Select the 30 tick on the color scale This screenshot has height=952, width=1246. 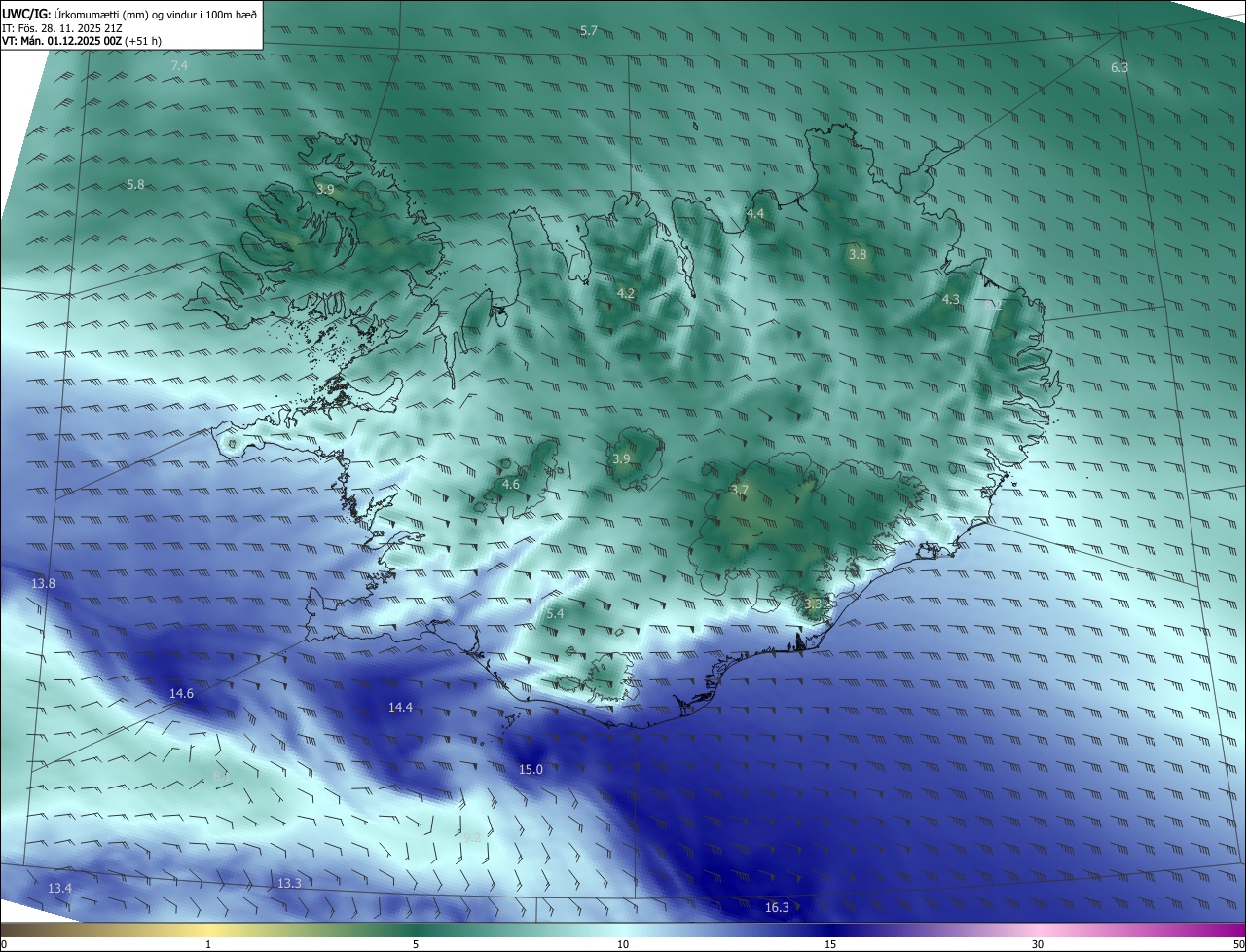coord(1038,944)
